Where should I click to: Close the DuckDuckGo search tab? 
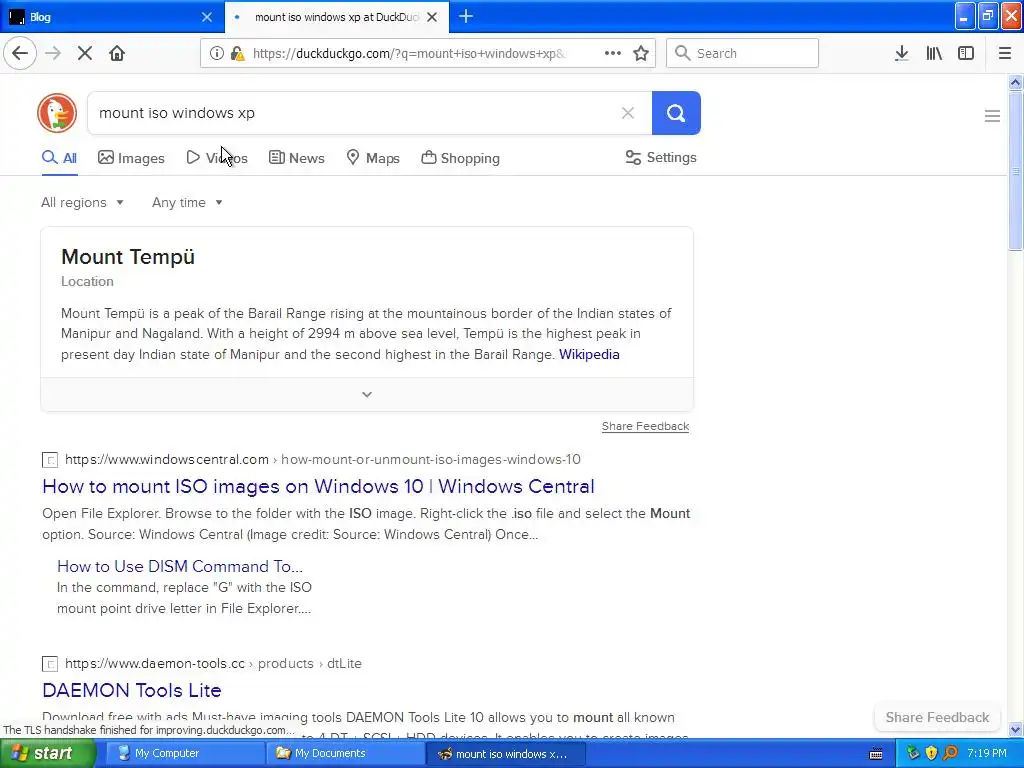pos(432,17)
